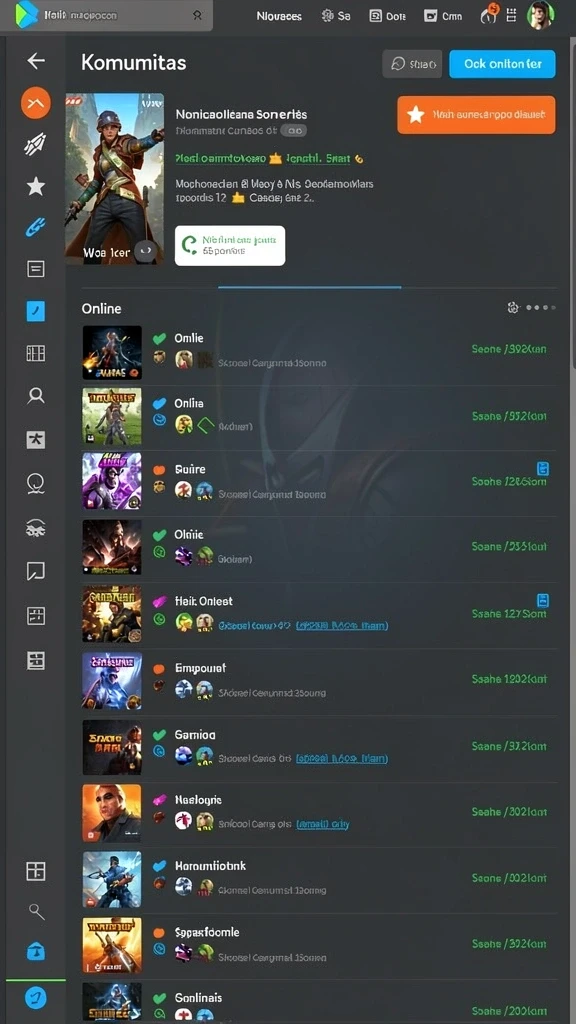Viewport: 576px width, 1024px height.
Task: Open the three-dot menu in Online header
Action: pyautogui.click(x=541, y=307)
